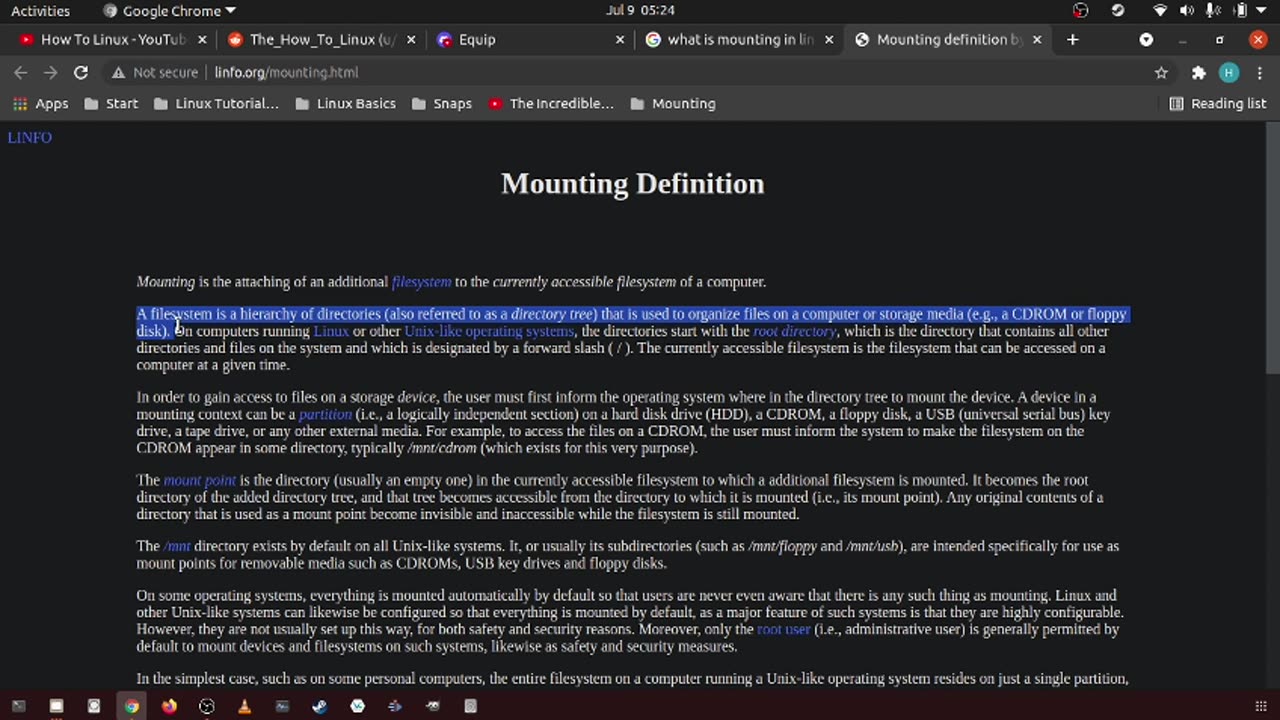Follow the 'root directory' link
This screenshot has height=720, width=1280.
click(x=794, y=331)
